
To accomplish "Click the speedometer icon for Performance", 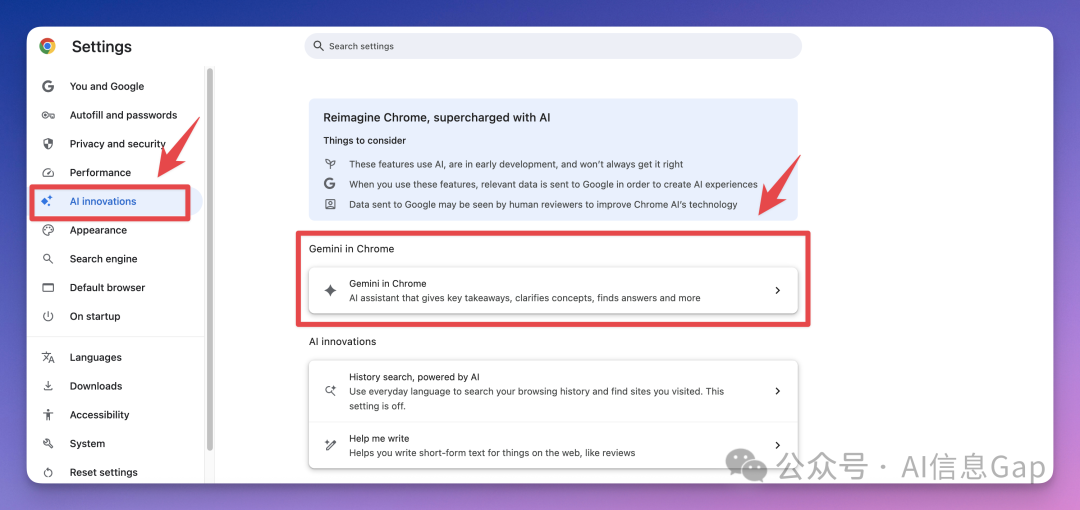I will click(48, 172).
